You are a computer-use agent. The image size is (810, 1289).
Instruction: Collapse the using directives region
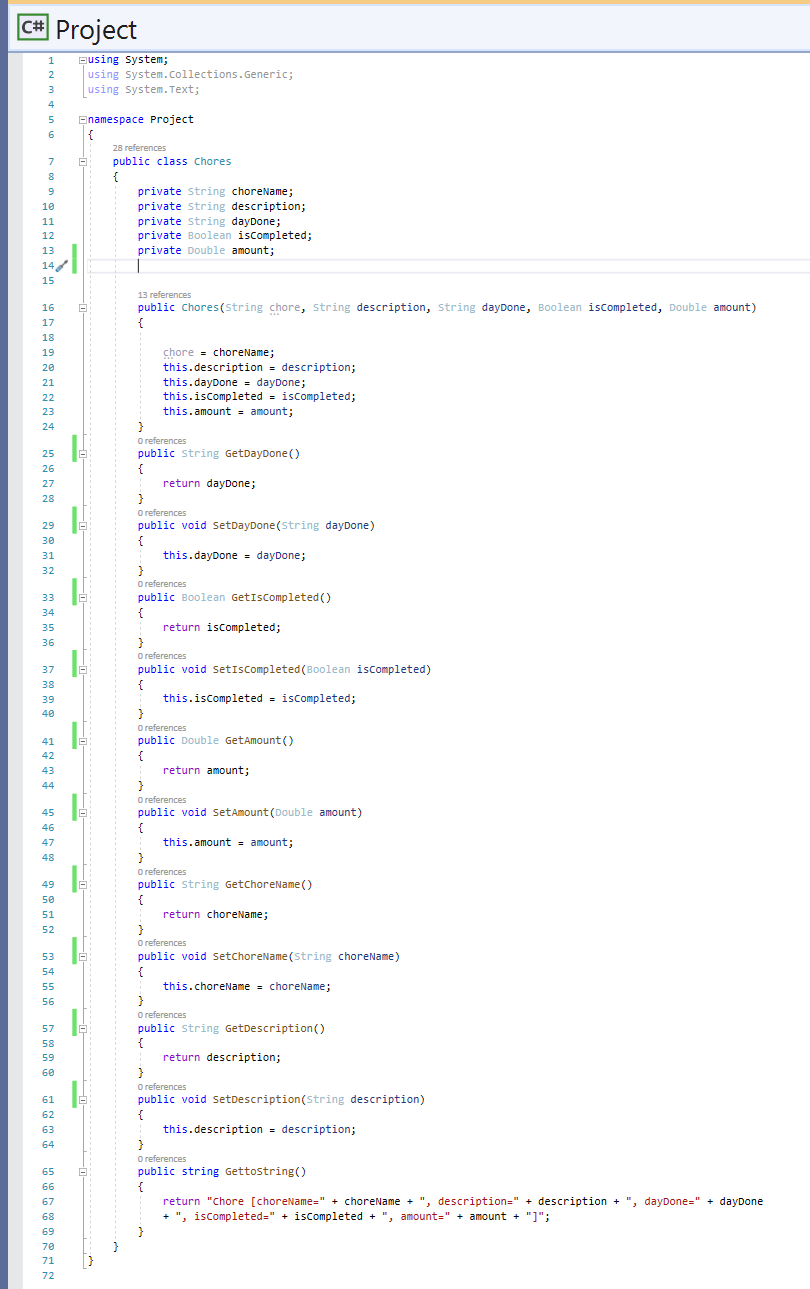(x=82, y=59)
